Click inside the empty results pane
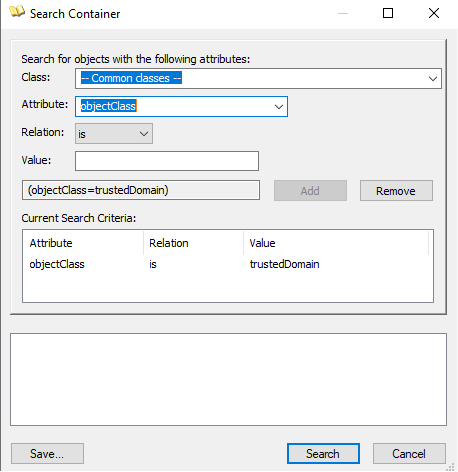 click(x=228, y=379)
